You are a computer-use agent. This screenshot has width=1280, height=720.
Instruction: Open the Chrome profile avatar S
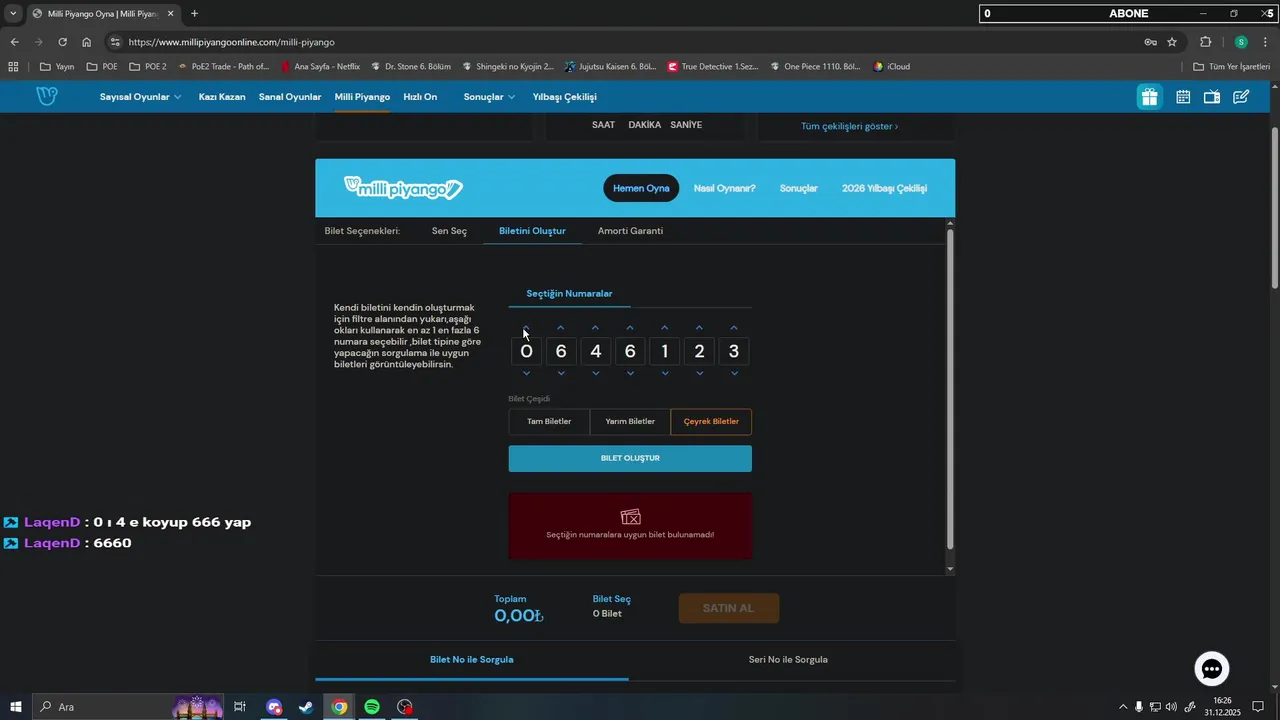coord(1241,42)
